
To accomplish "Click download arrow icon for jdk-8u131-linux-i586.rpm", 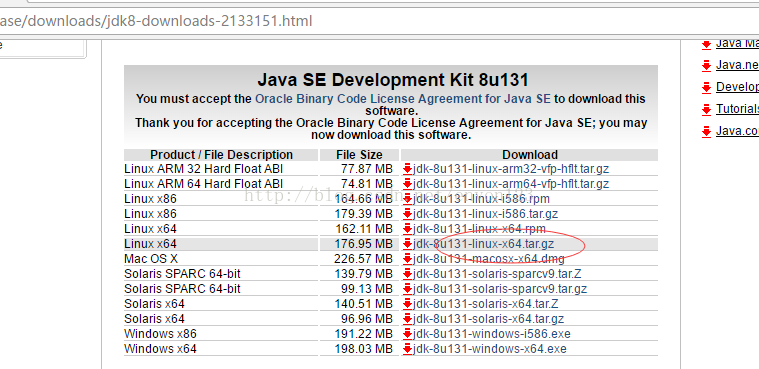I will [x=408, y=199].
